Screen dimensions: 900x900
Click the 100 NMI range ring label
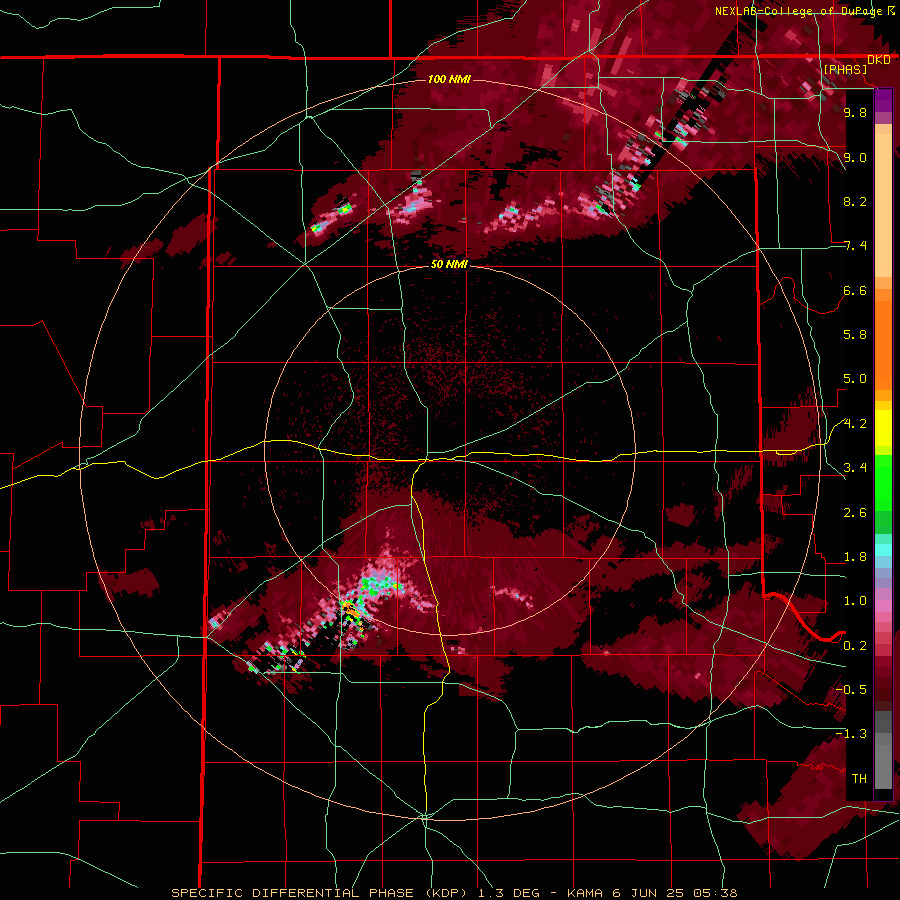tap(449, 79)
